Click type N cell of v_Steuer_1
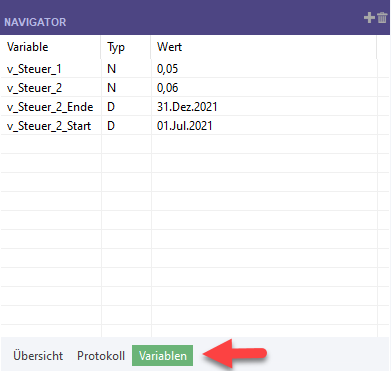The height and width of the screenshot is (371, 391). point(126,69)
